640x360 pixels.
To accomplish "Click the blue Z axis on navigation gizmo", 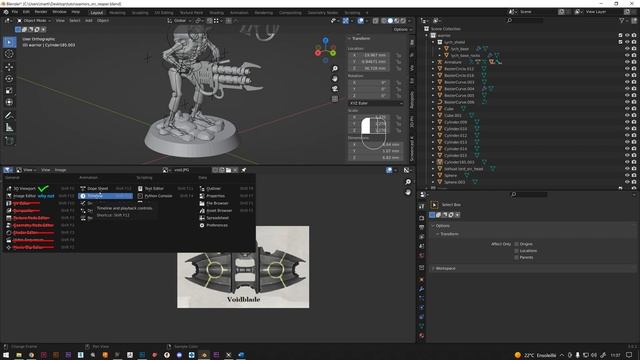I will [x=325, y=40].
